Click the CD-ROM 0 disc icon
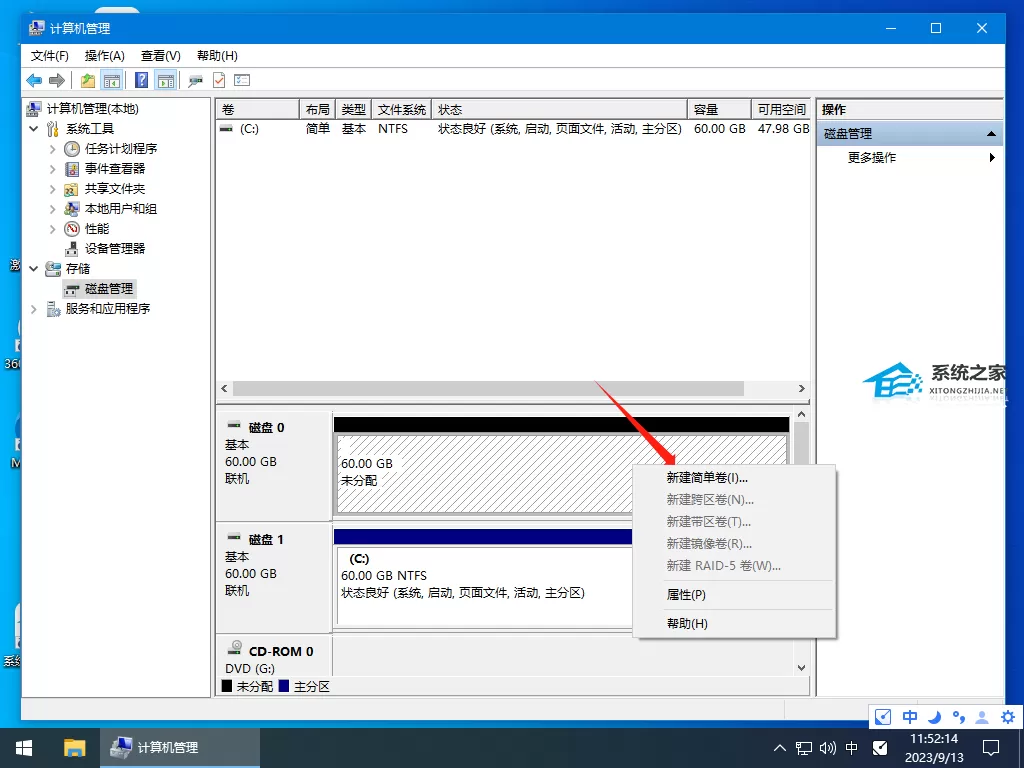 coord(235,648)
